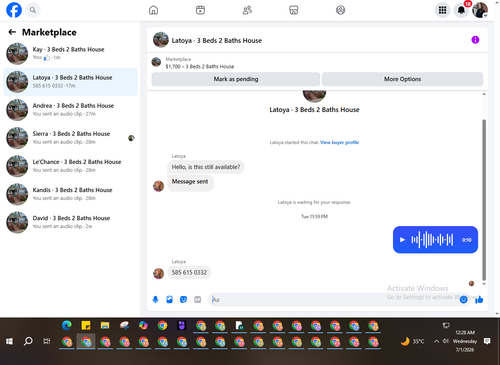This screenshot has height=365, width=500.
Task: Click the "Message sent" bubble
Action: pyautogui.click(x=190, y=182)
